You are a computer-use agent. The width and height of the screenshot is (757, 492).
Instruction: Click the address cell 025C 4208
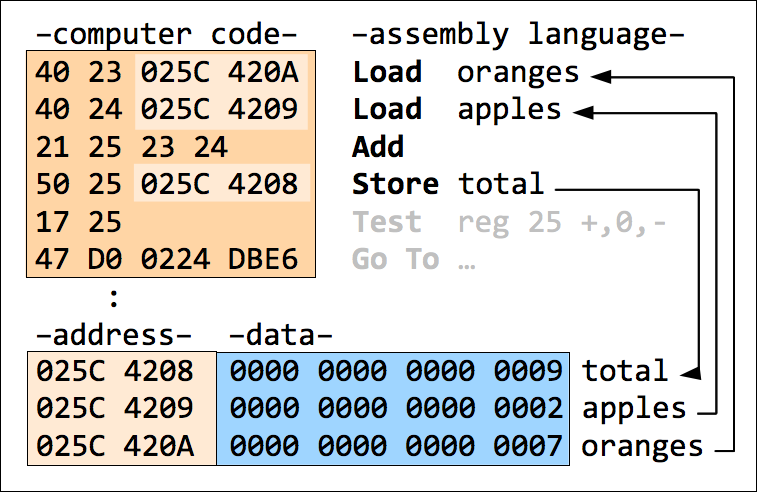click(115, 371)
